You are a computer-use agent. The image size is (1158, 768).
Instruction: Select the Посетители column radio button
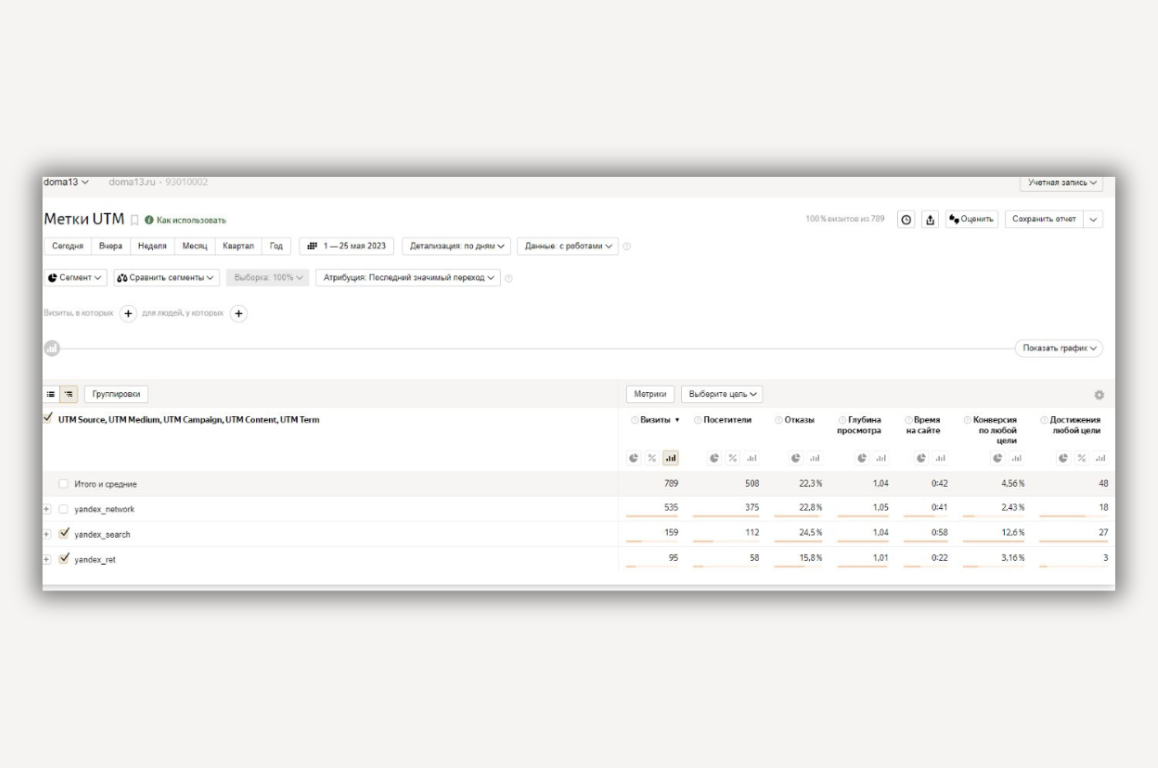(x=698, y=420)
